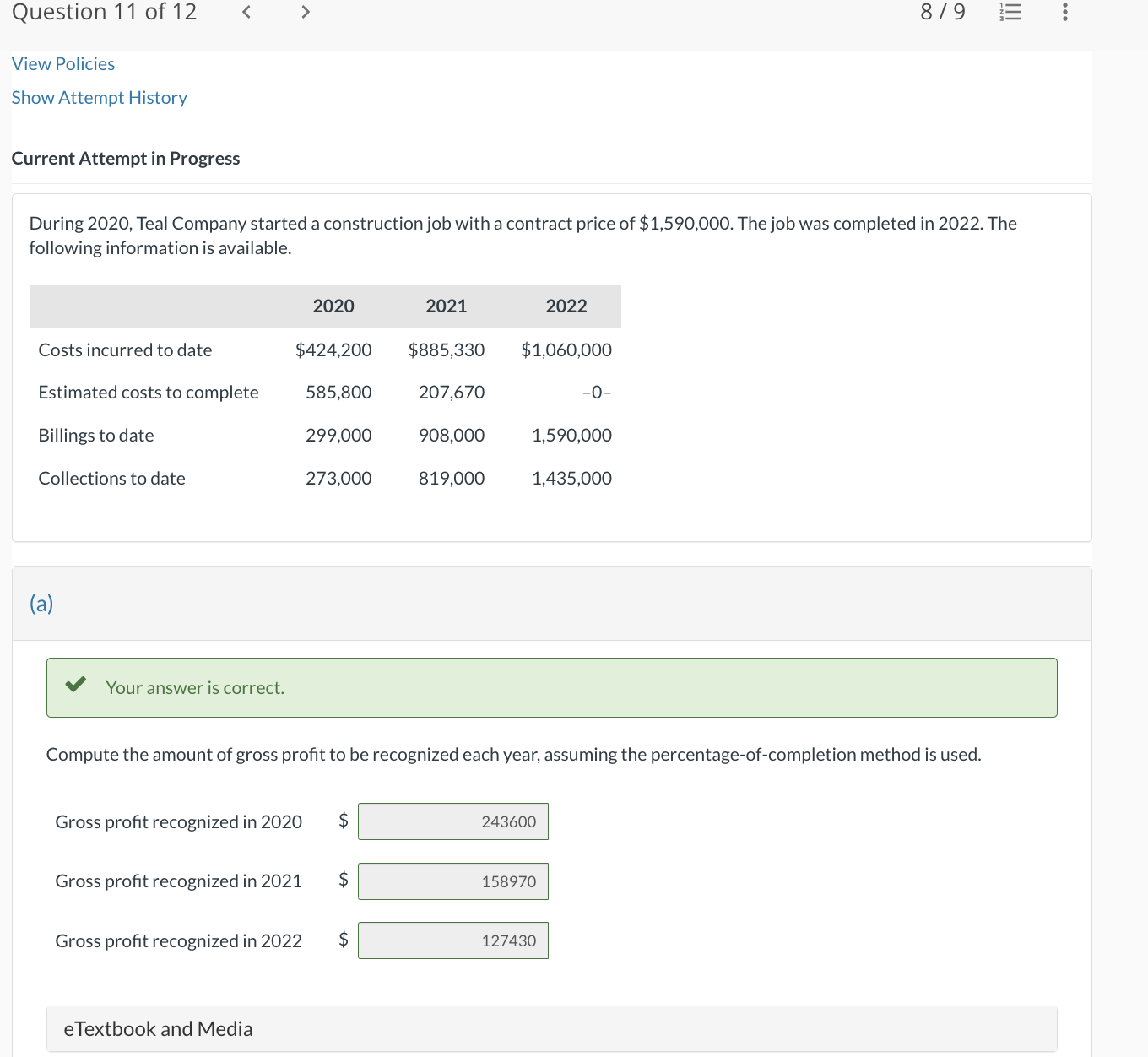This screenshot has width=1148, height=1057.
Task: Click the $885,330 cost value
Action: pyautogui.click(x=447, y=350)
